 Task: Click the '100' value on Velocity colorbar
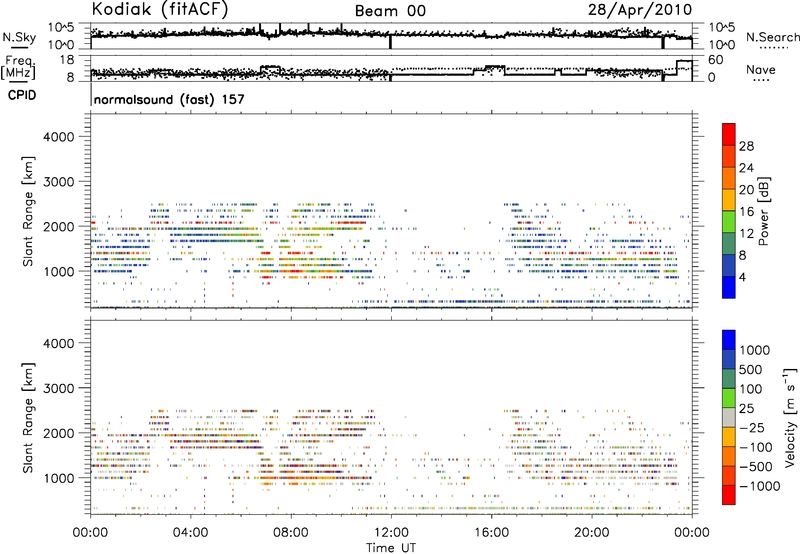coord(751,389)
